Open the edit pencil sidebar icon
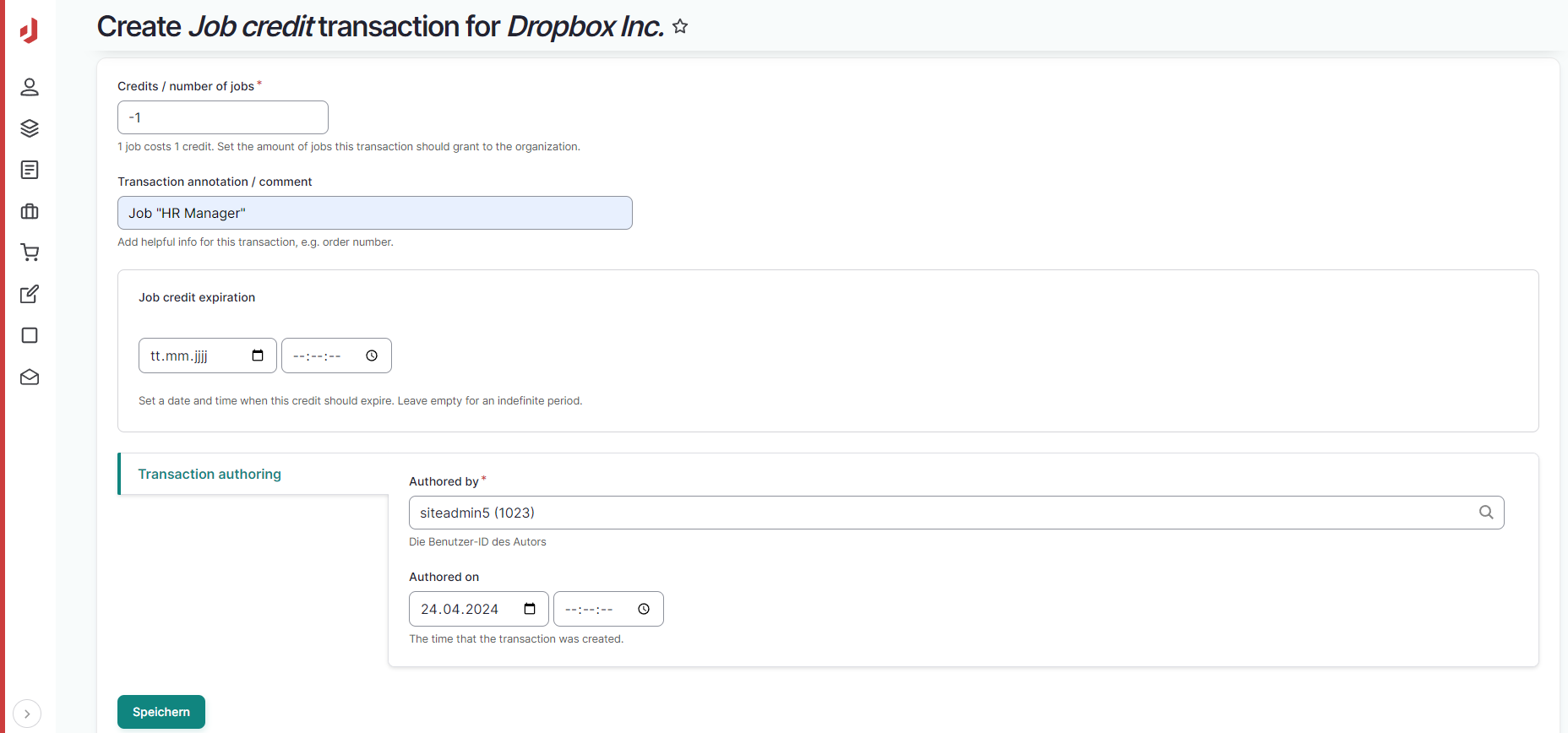 coord(30,294)
